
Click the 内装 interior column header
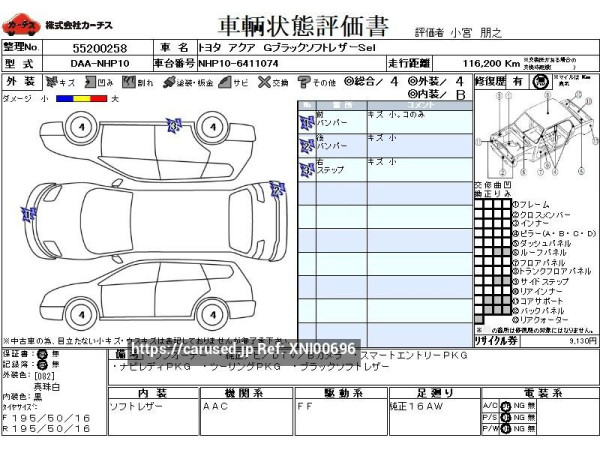pyautogui.click(x=150, y=392)
